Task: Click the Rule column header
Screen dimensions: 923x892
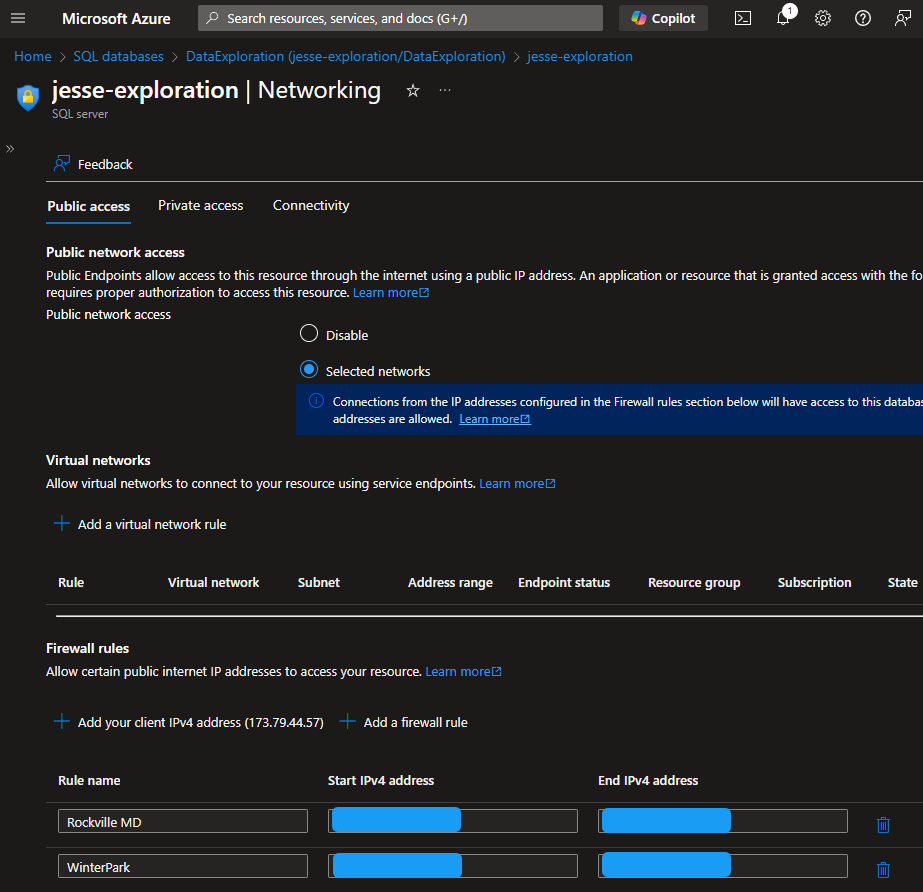Action: (x=71, y=582)
